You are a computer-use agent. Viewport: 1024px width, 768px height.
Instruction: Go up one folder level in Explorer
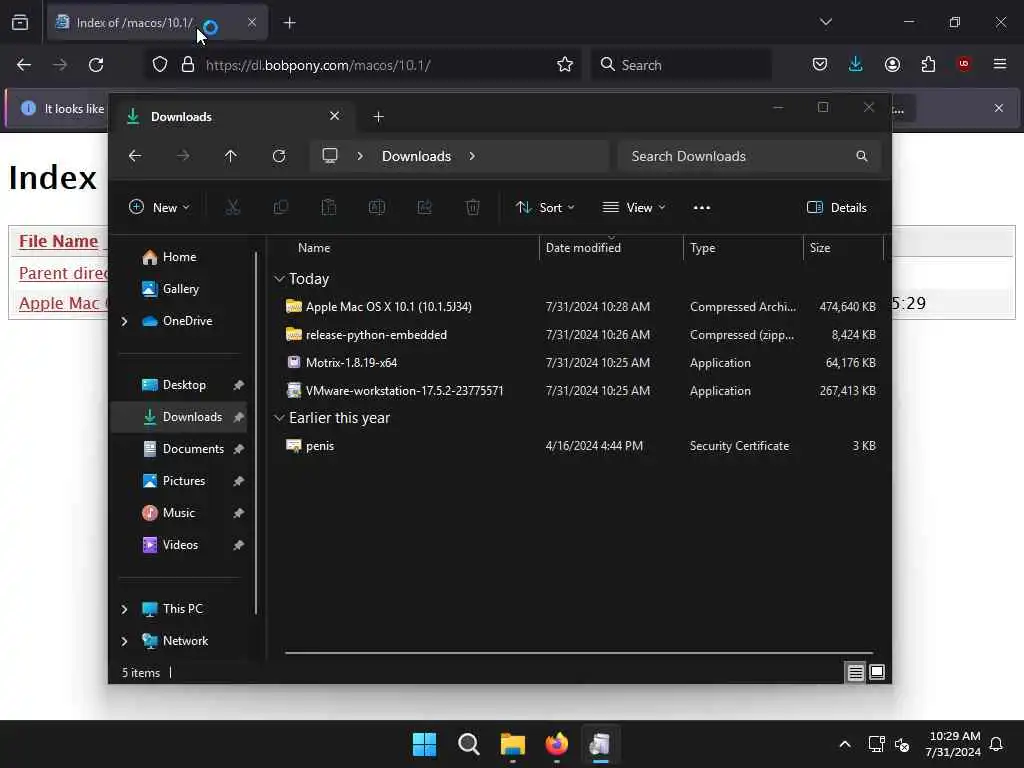(231, 156)
